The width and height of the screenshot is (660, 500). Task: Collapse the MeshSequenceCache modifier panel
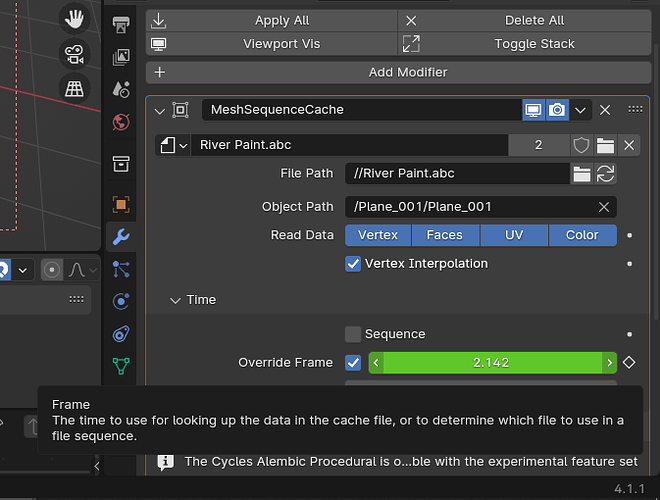pos(160,111)
